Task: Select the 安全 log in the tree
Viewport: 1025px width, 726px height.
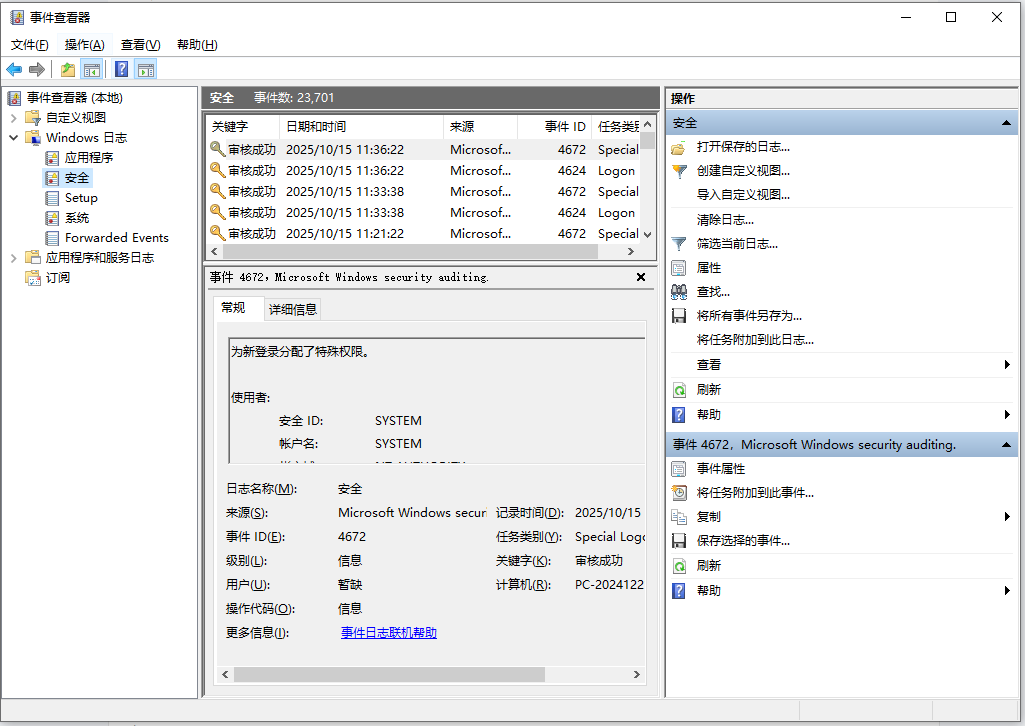Action: pos(76,178)
